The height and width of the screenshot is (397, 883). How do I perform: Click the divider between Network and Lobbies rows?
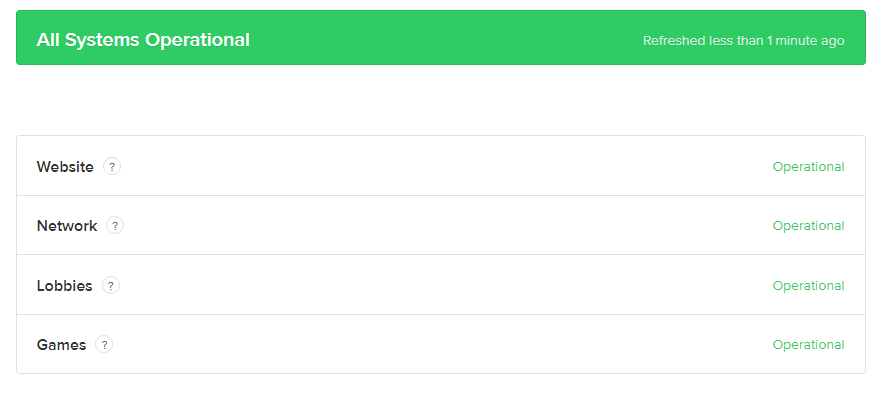pos(441,255)
